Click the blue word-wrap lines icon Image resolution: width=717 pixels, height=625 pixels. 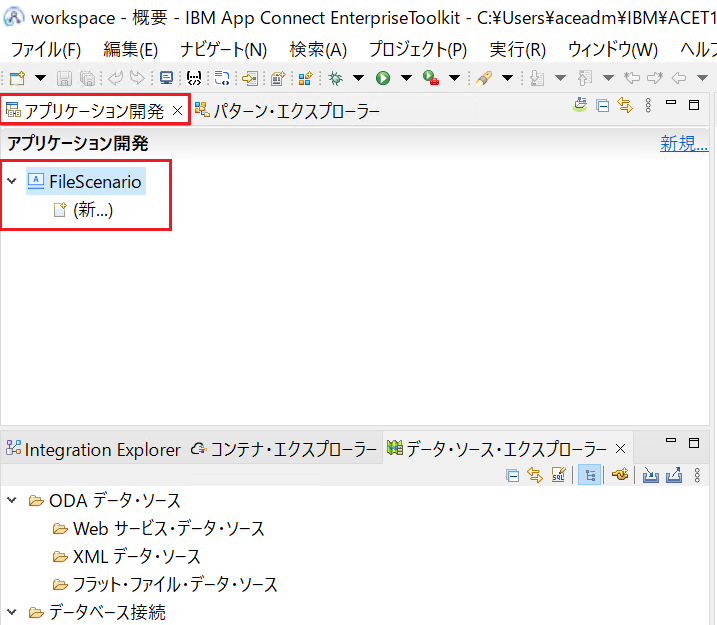(222, 78)
